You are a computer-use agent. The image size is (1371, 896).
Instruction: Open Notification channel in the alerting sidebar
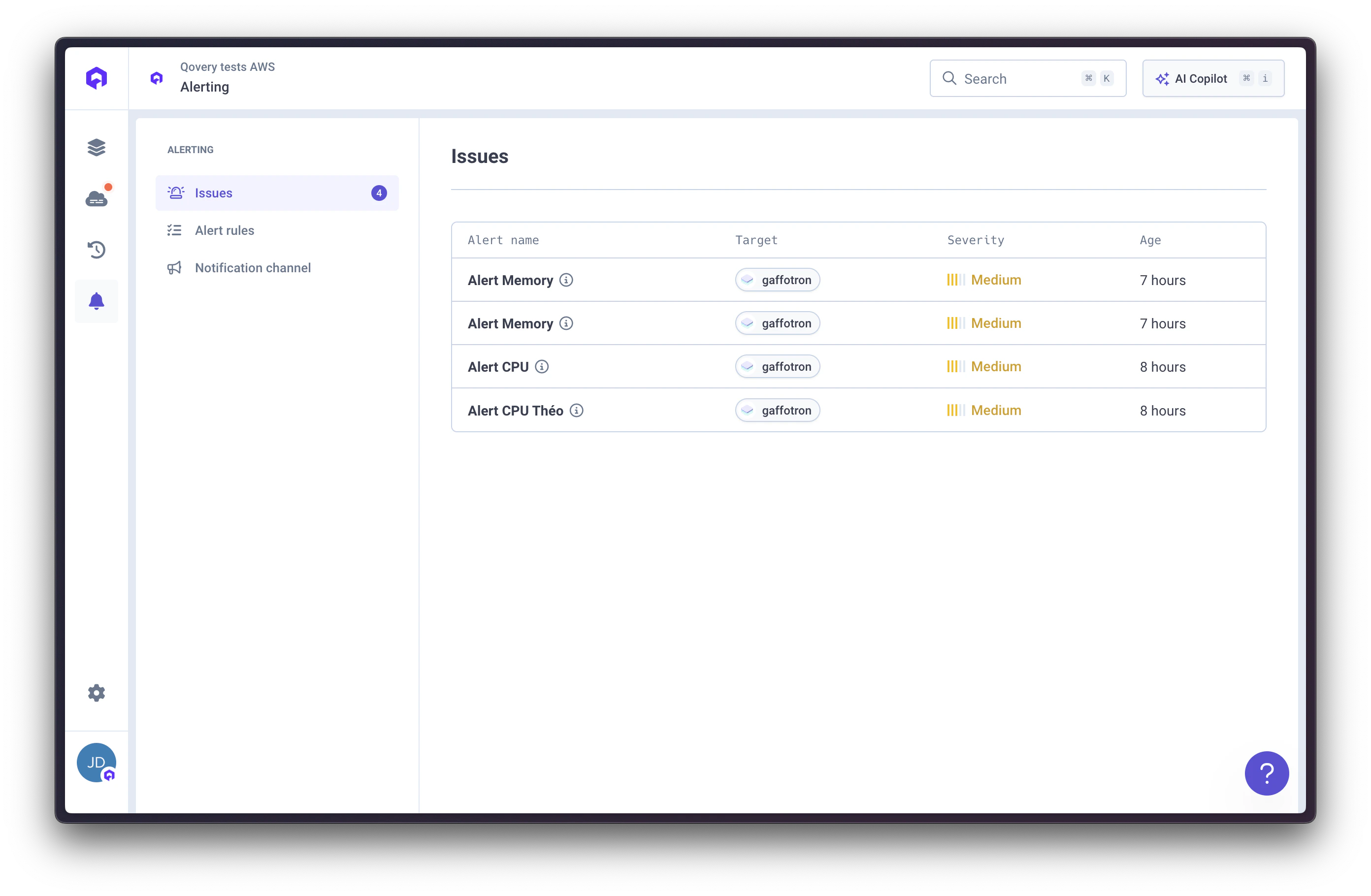pyautogui.click(x=253, y=268)
